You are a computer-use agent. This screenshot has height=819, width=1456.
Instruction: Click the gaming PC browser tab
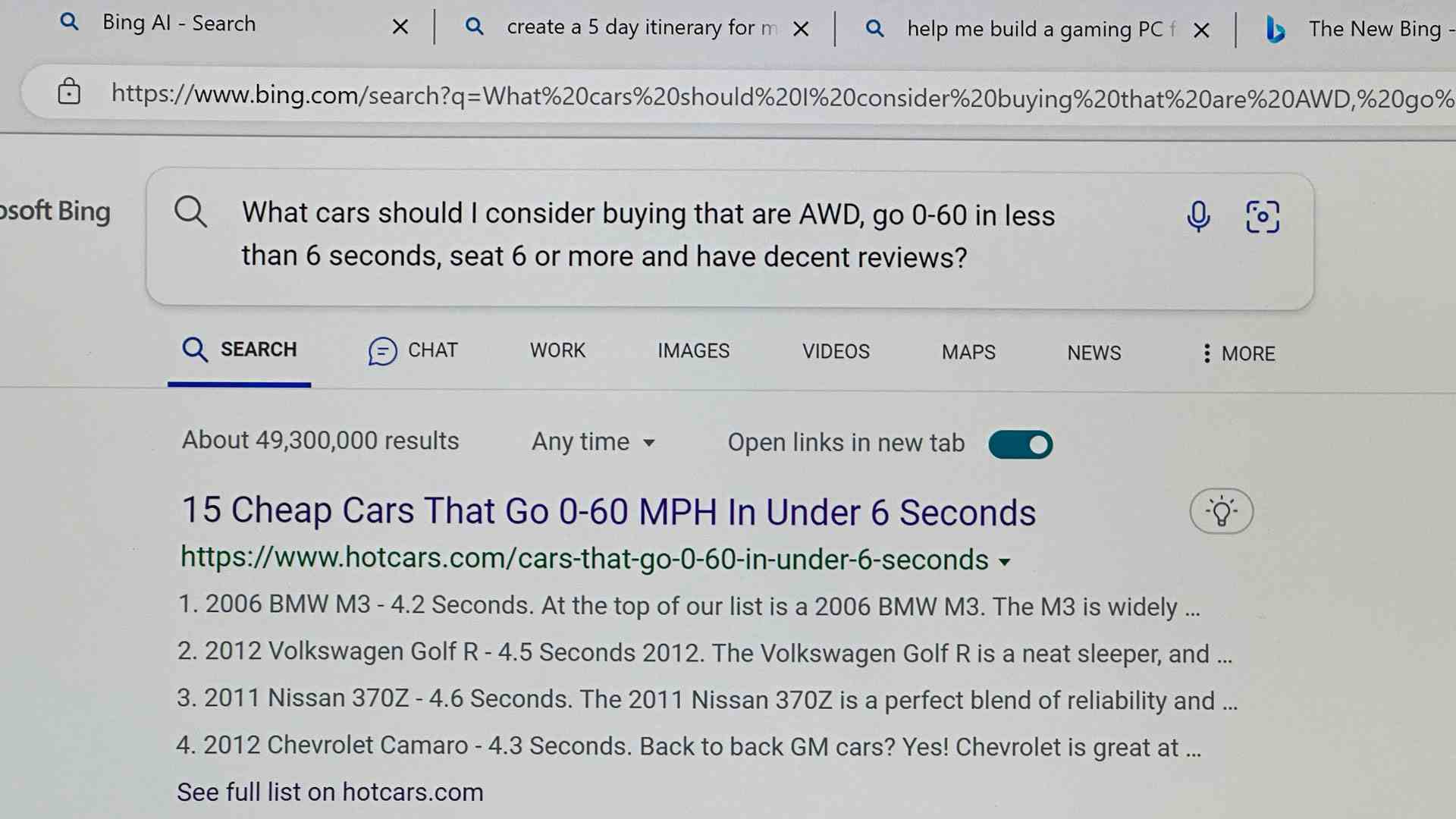click(x=1038, y=28)
